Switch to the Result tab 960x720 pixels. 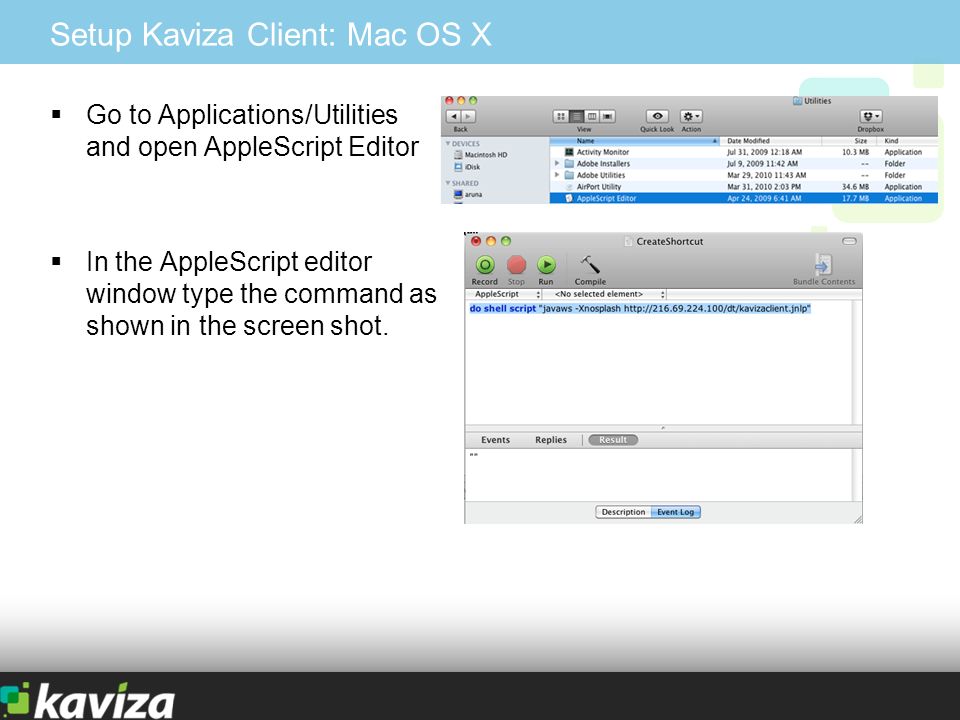click(613, 440)
